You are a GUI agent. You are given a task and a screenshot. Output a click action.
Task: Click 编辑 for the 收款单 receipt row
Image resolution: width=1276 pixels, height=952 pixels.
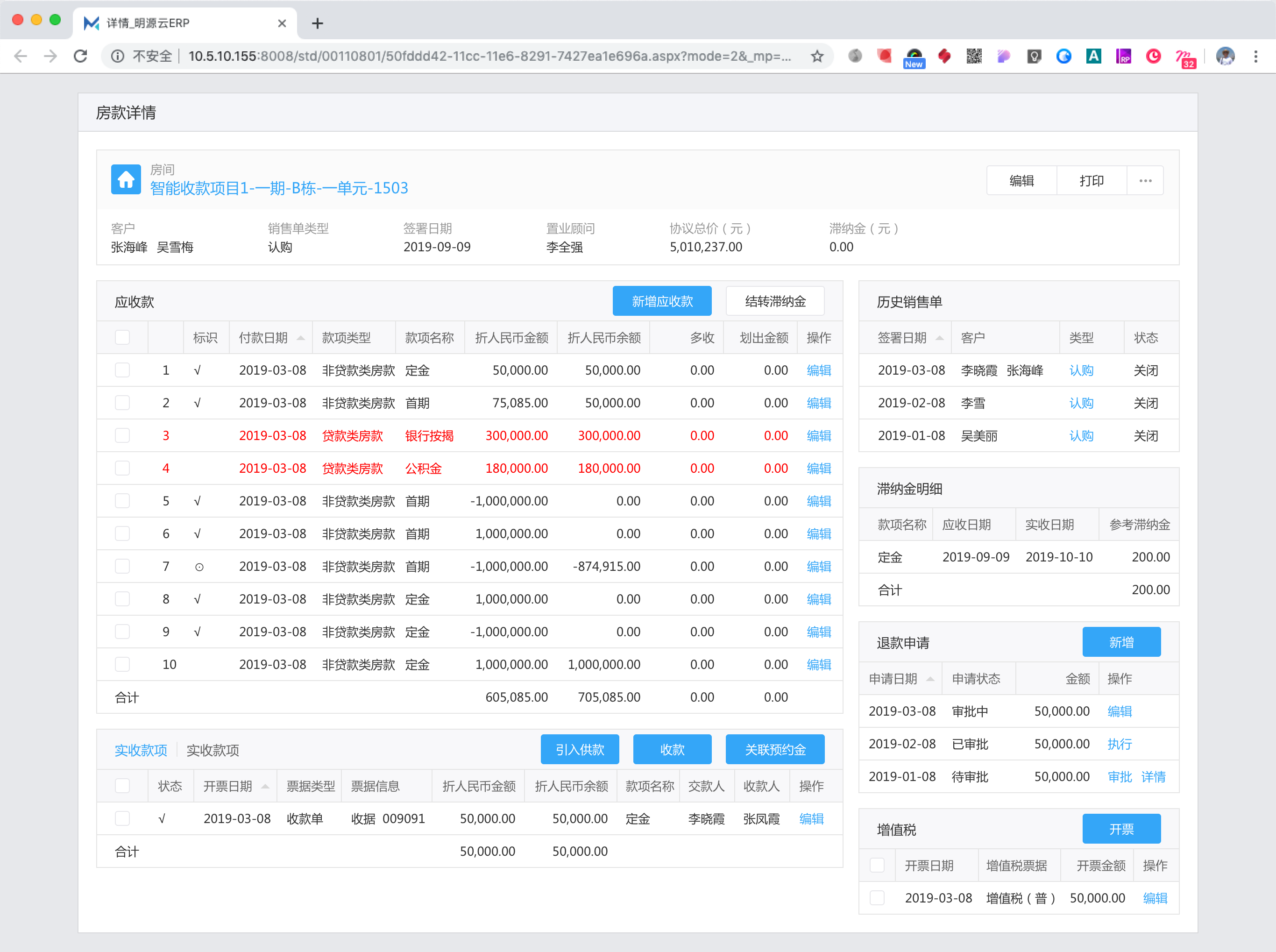(x=811, y=818)
